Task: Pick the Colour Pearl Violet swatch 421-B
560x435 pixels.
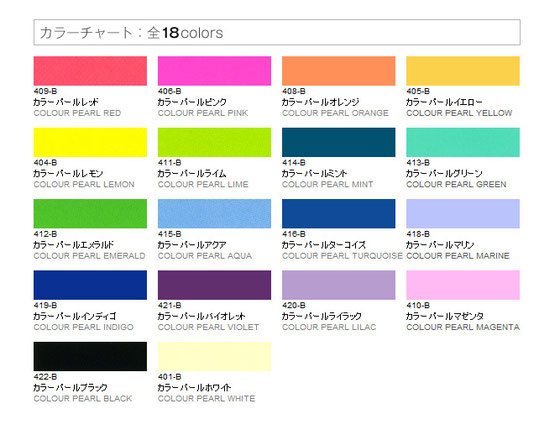Action: click(x=214, y=285)
